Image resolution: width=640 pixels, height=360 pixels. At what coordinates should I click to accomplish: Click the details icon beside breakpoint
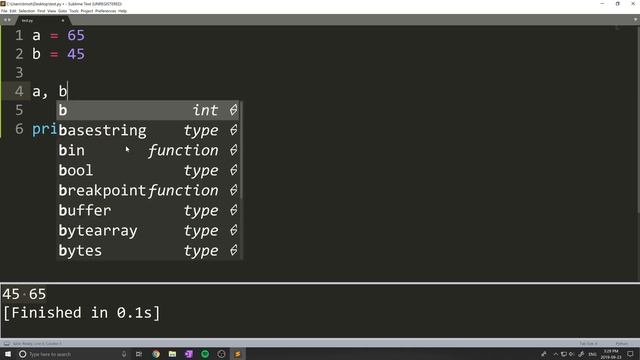[233, 190]
